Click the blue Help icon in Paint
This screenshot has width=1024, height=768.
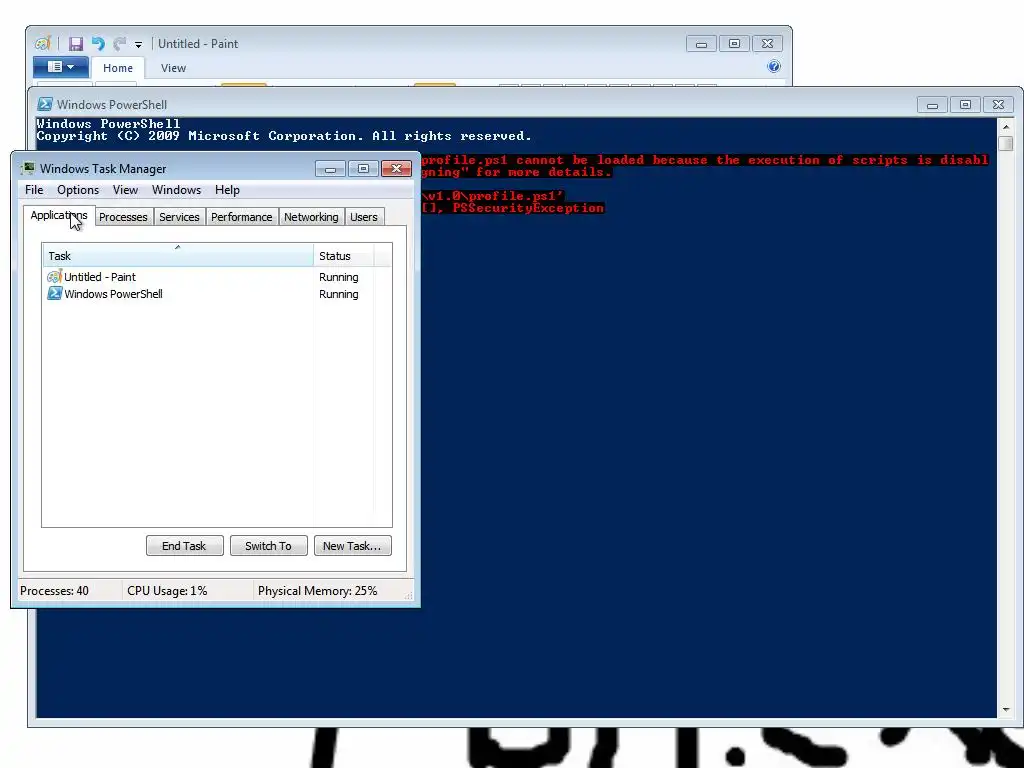click(774, 66)
